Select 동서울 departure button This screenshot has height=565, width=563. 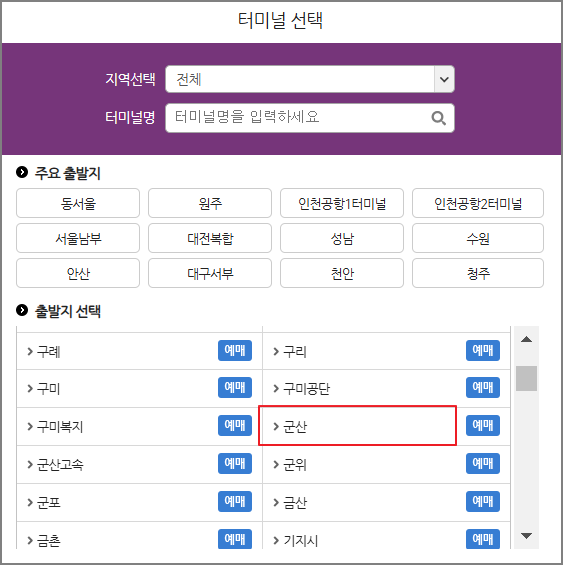[x=78, y=203]
